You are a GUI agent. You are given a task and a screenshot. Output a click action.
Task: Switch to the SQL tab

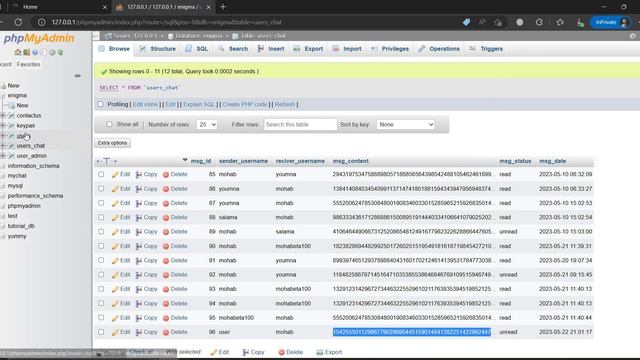197,49
